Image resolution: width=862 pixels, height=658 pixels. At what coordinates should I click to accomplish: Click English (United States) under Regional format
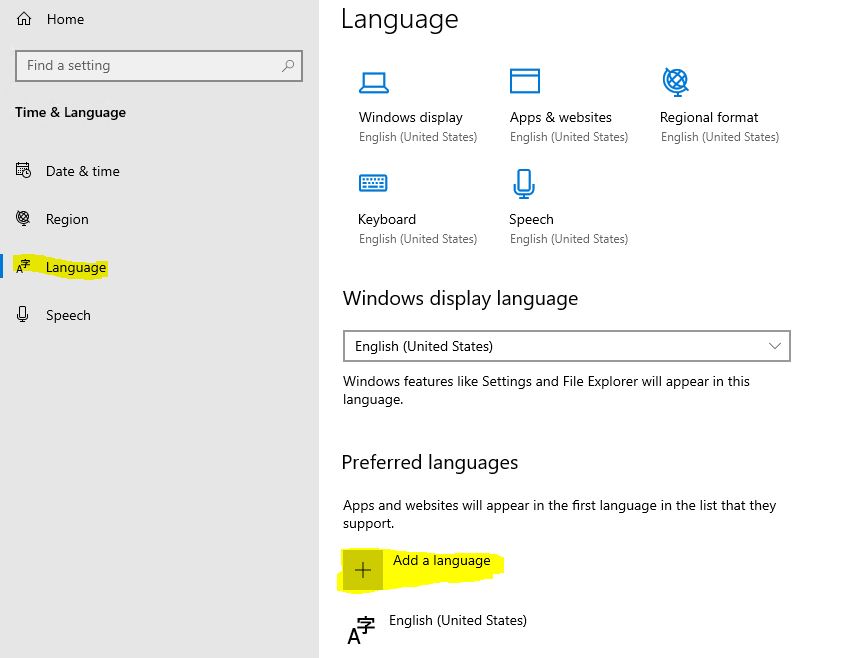720,137
